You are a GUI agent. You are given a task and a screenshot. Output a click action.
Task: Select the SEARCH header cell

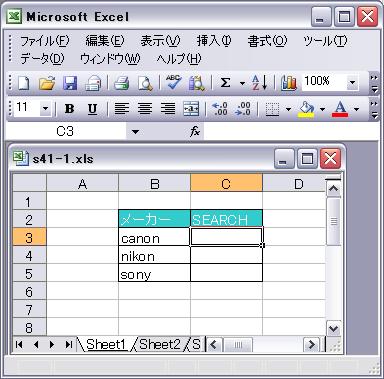click(x=226, y=219)
